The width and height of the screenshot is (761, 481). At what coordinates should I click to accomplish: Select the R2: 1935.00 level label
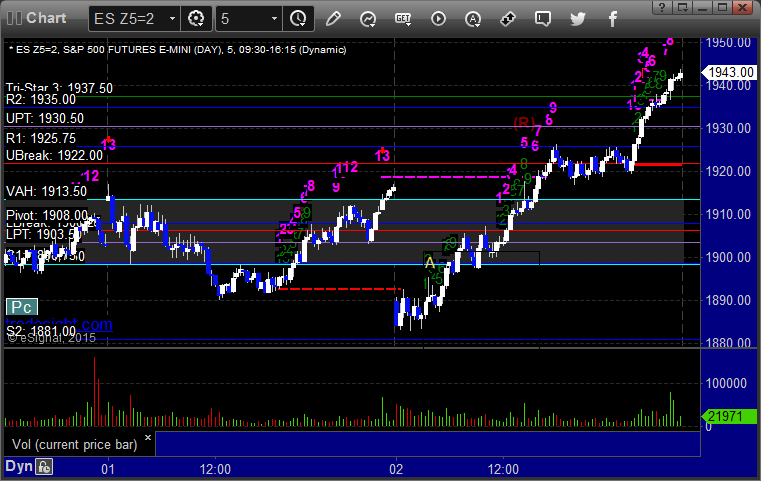[41, 100]
